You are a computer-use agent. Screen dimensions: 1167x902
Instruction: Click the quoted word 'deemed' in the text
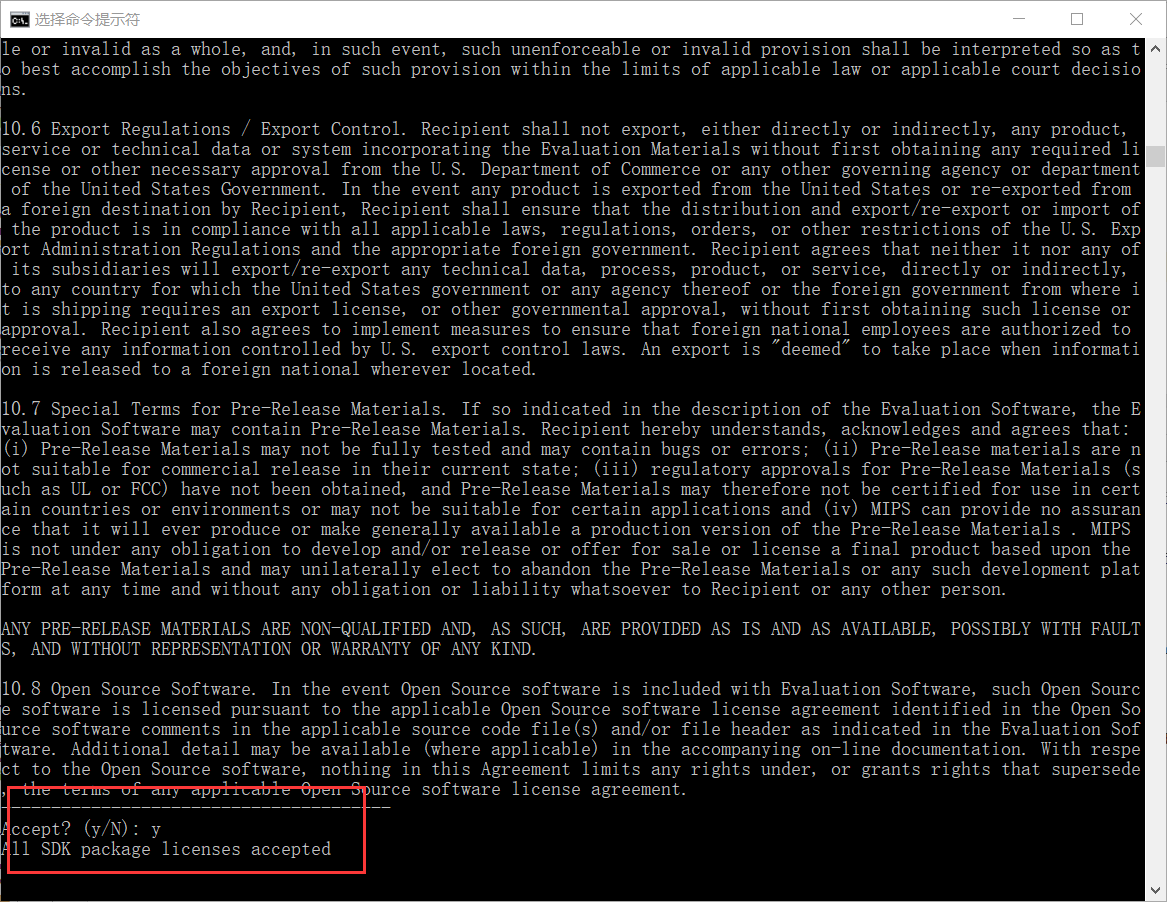click(811, 349)
